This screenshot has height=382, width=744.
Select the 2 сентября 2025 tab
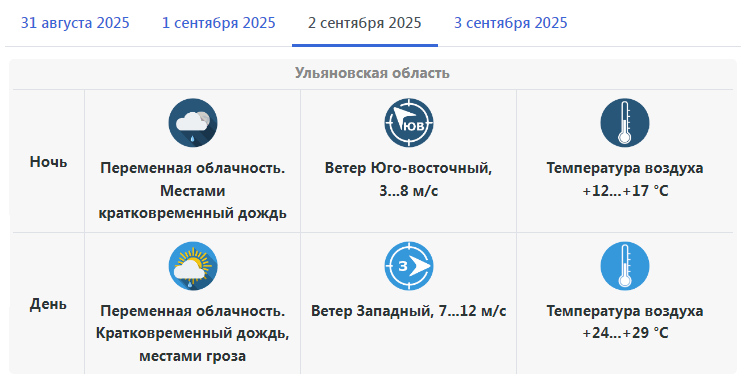pyautogui.click(x=364, y=23)
